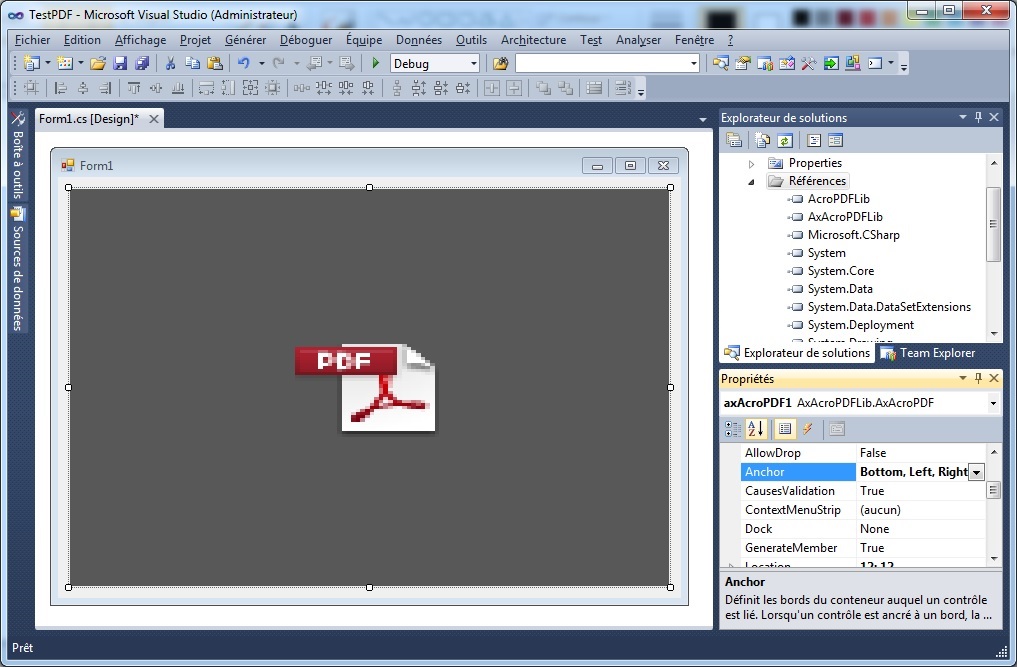Click the Copy toolbar icon
The image size is (1017, 667).
tap(194, 63)
